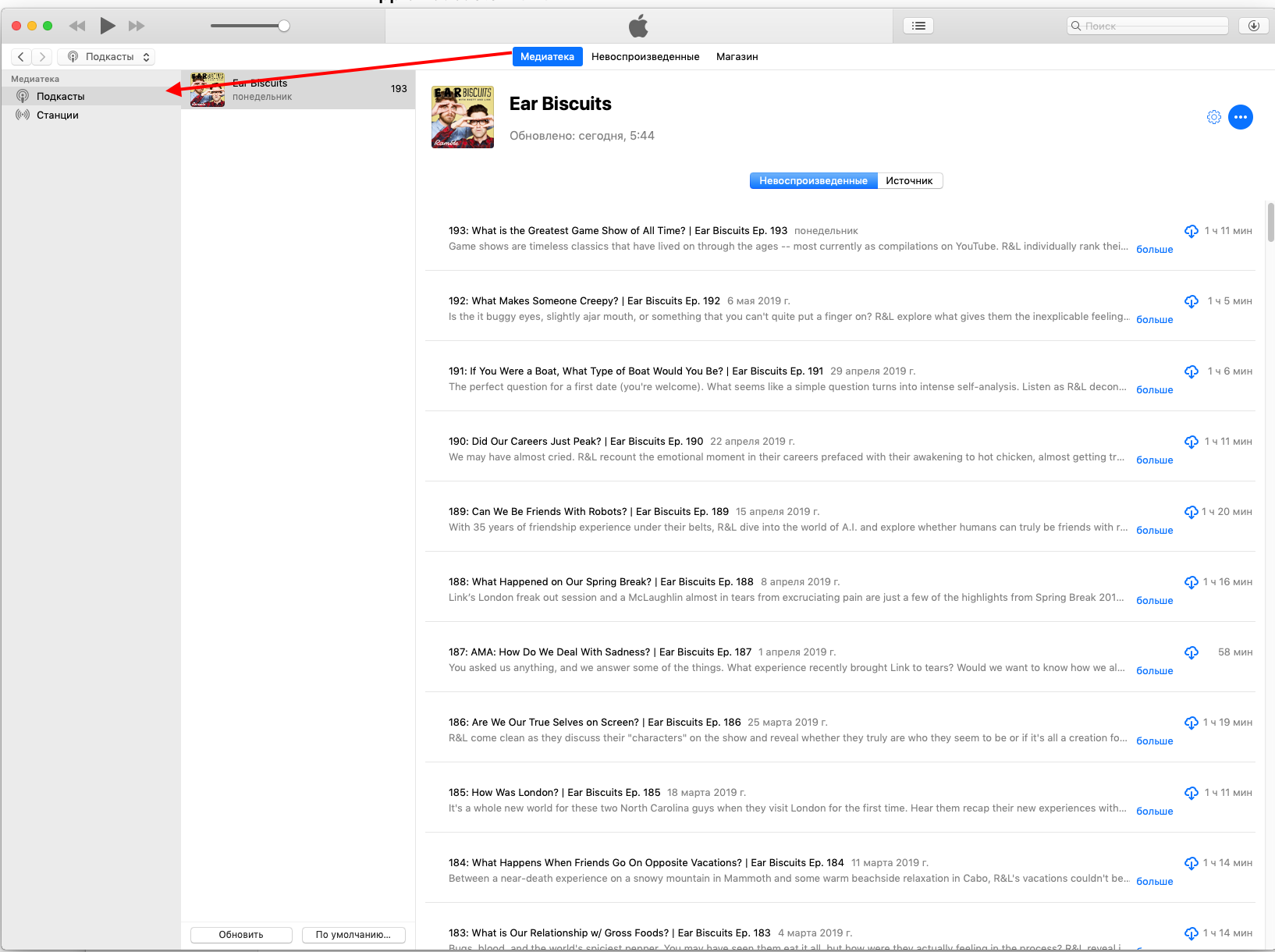Download episode 189 from the cloud
Screen dimensions: 1275x952
click(1192, 512)
